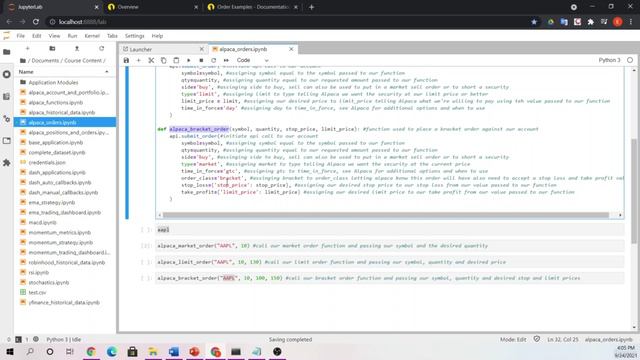The width and height of the screenshot is (640, 360).
Task: Click the Documents breadcrumb link
Action: click(x=45, y=60)
